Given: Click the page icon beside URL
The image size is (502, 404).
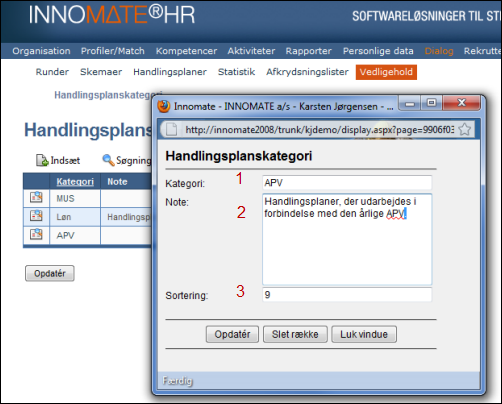Looking at the screenshot, I should point(171,129).
